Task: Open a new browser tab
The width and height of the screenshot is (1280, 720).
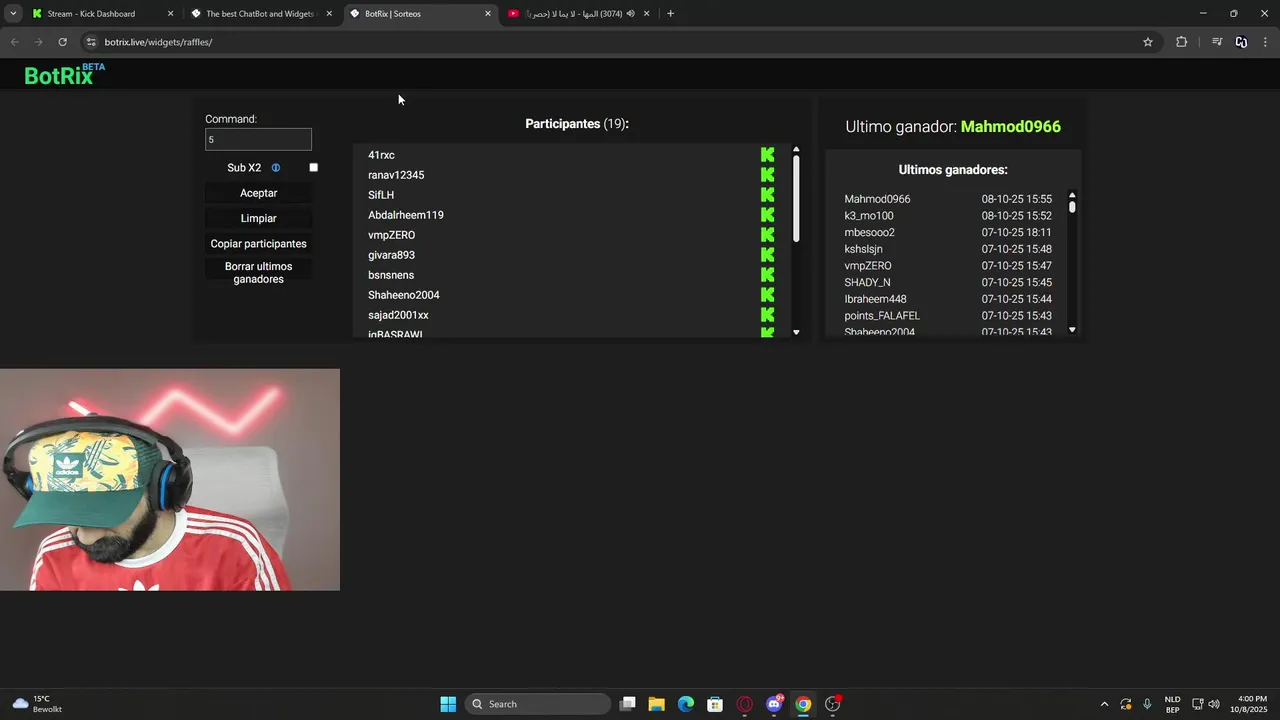Action: pyautogui.click(x=670, y=14)
